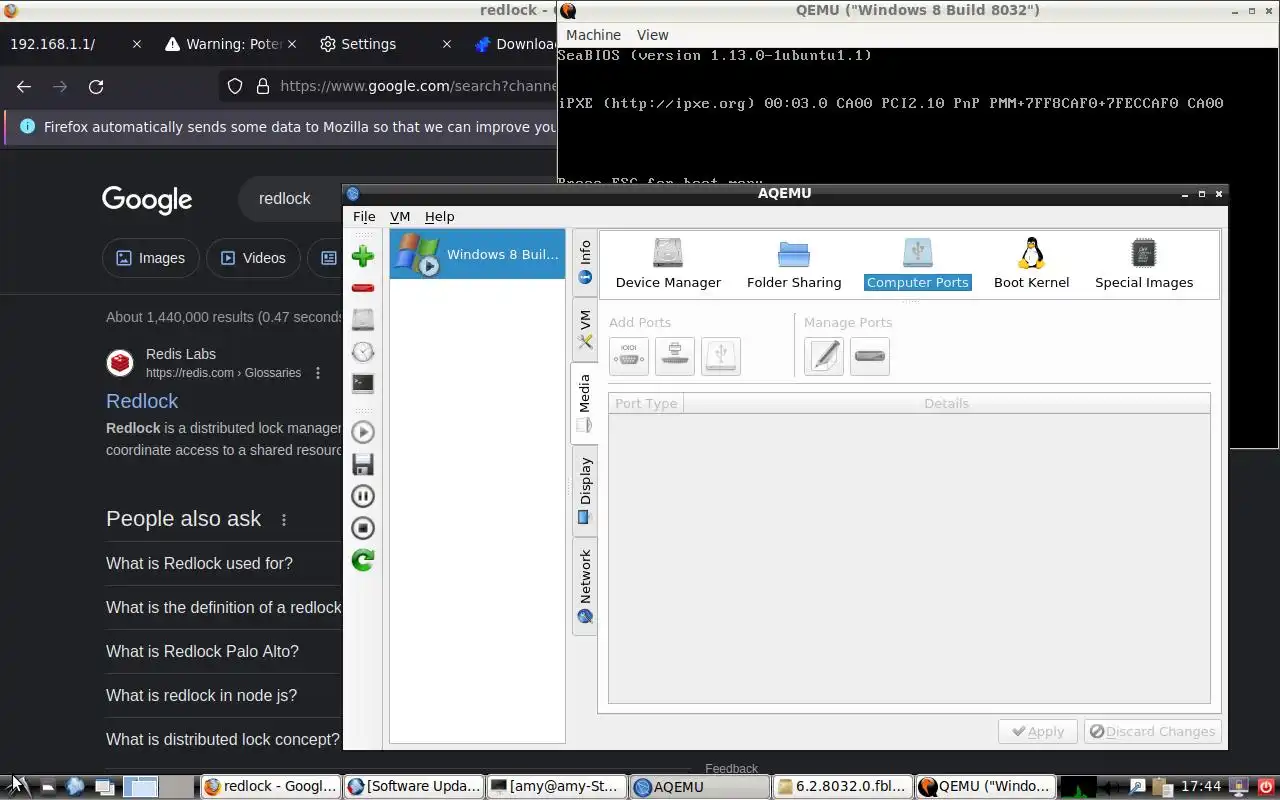Open People also ask options menu
The image size is (1280, 800).
tap(284, 520)
